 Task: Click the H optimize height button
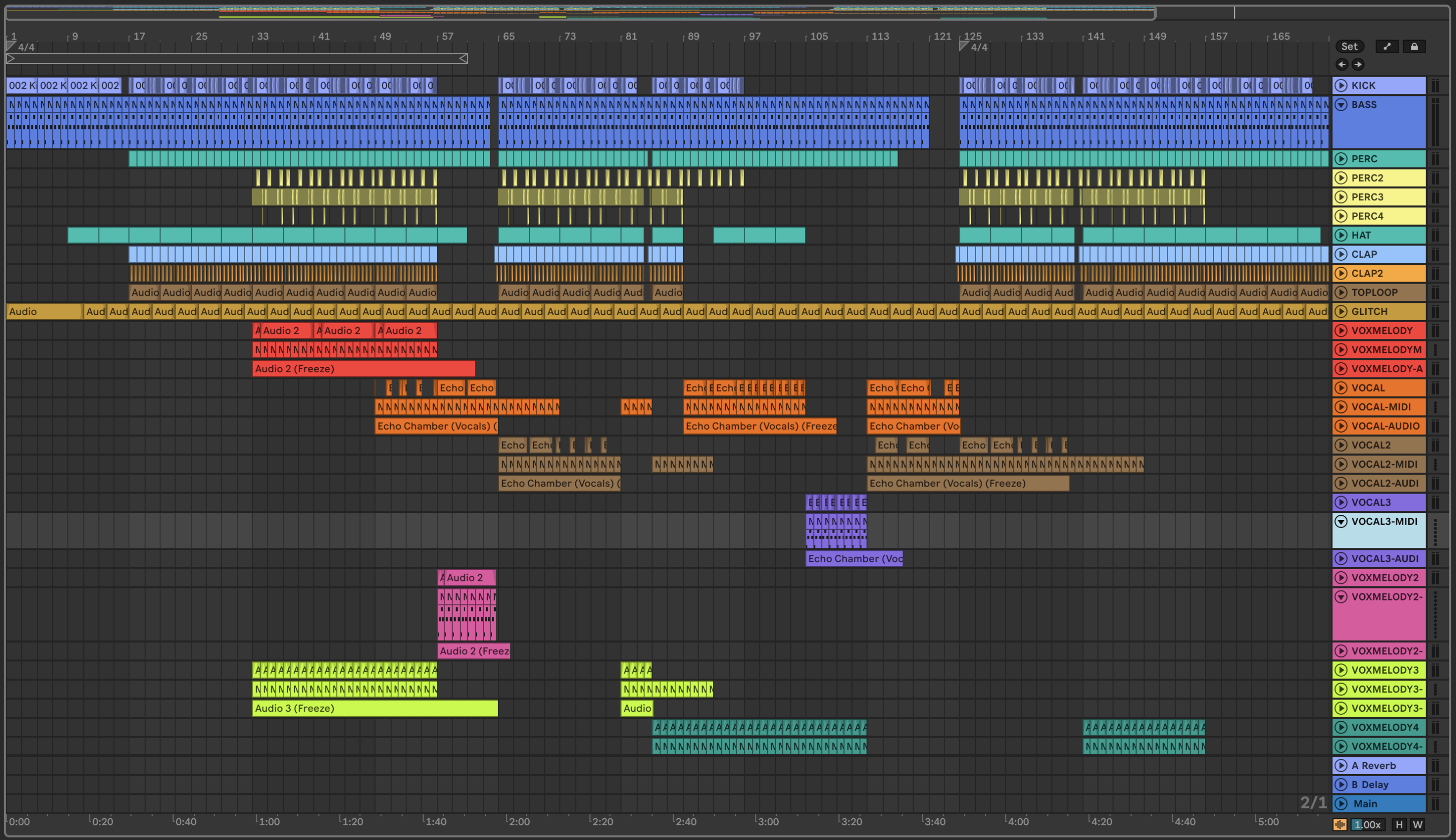1399,824
